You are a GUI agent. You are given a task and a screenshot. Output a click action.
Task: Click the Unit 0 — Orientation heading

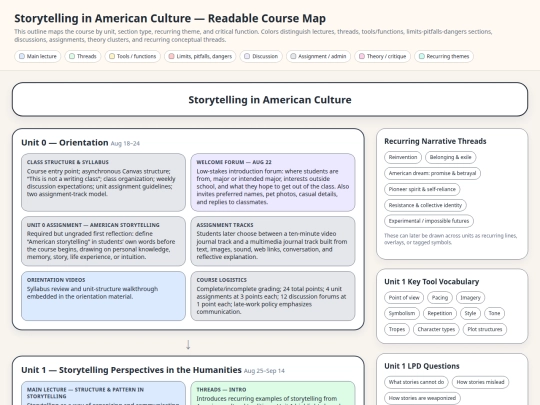coord(65,143)
